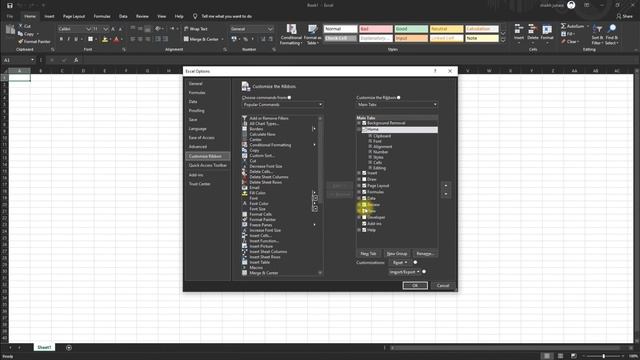The width and height of the screenshot is (640, 360).
Task: Click the Percent Style icon in ribbon
Action: click(x=246, y=39)
